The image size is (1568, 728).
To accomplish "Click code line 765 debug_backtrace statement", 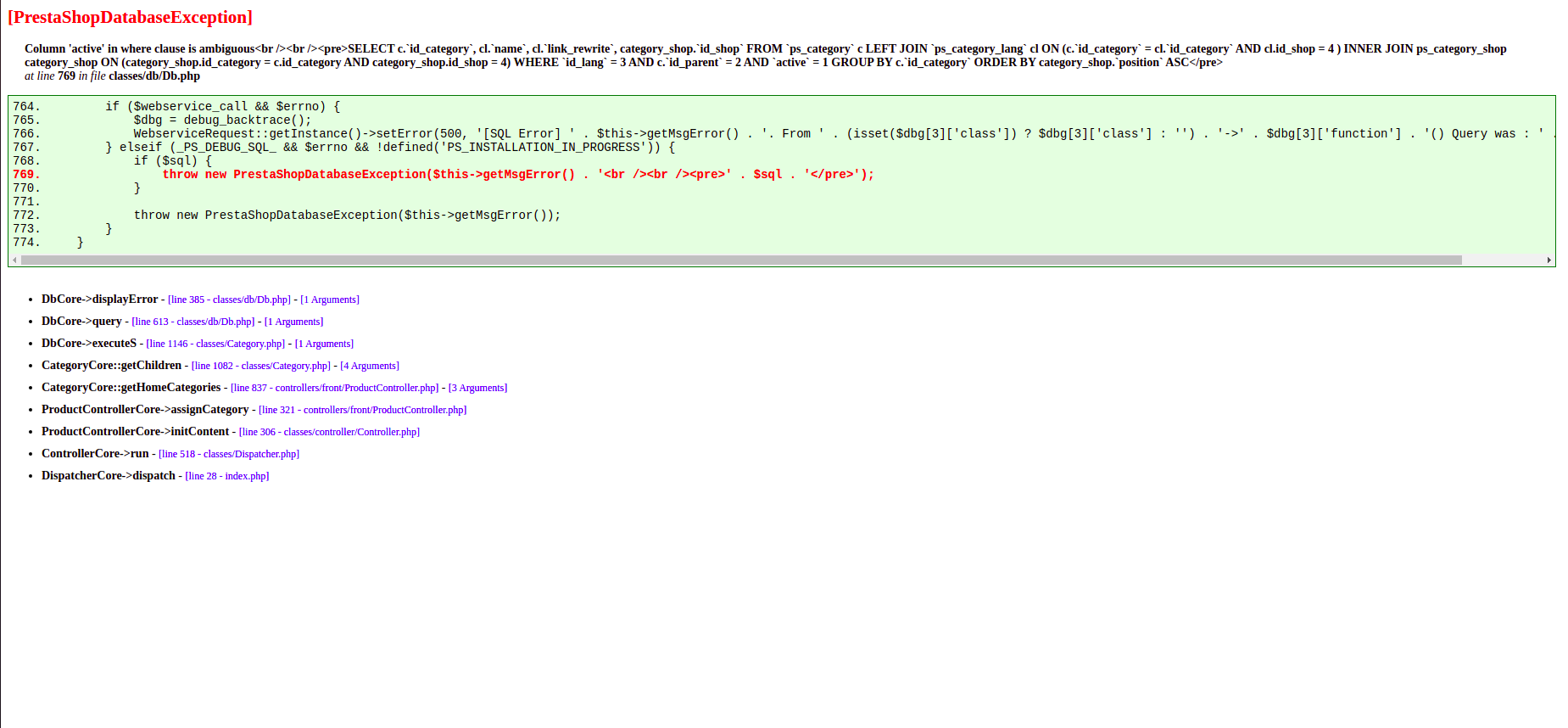I will point(222,120).
